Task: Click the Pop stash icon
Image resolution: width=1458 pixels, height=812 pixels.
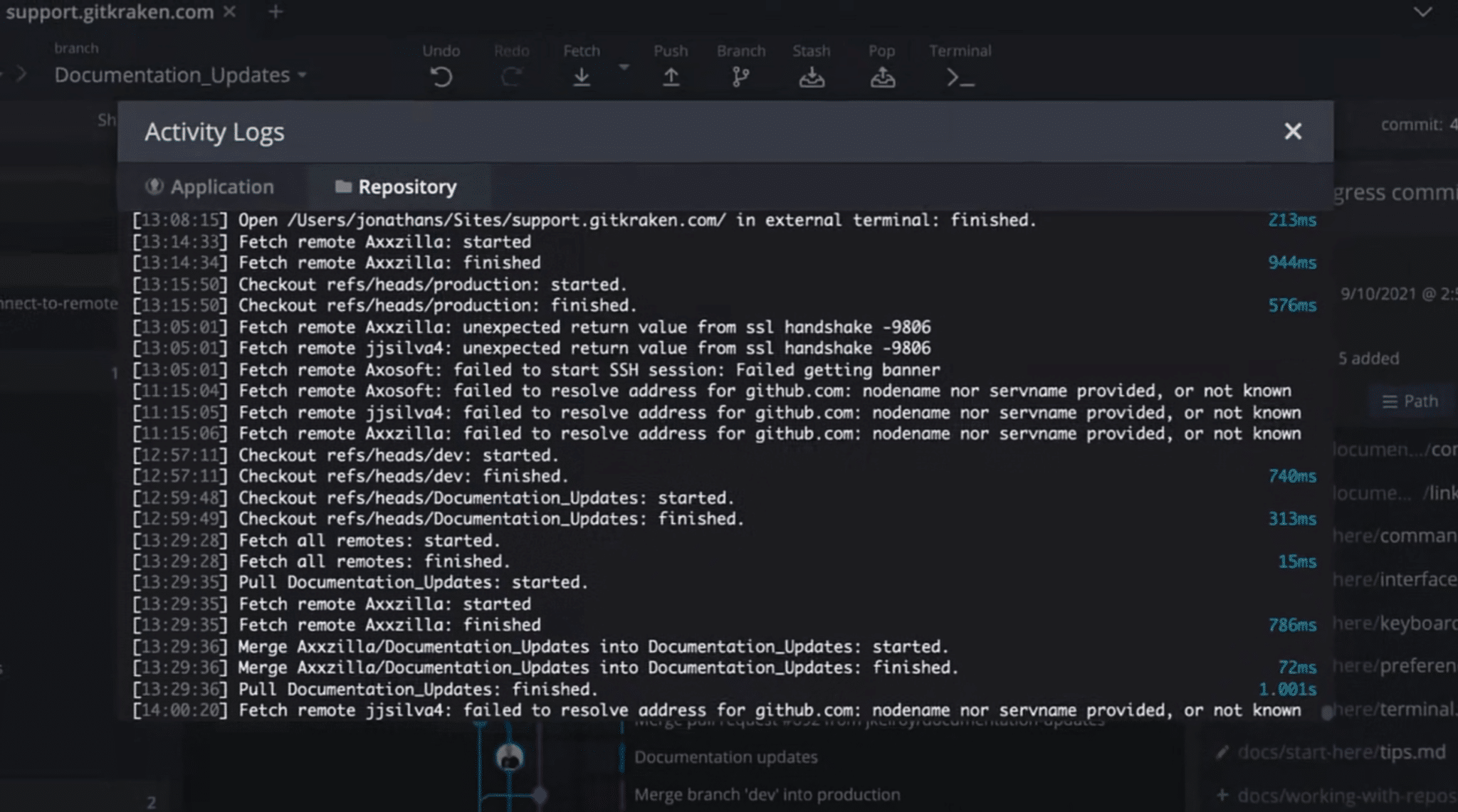Action: [882, 76]
